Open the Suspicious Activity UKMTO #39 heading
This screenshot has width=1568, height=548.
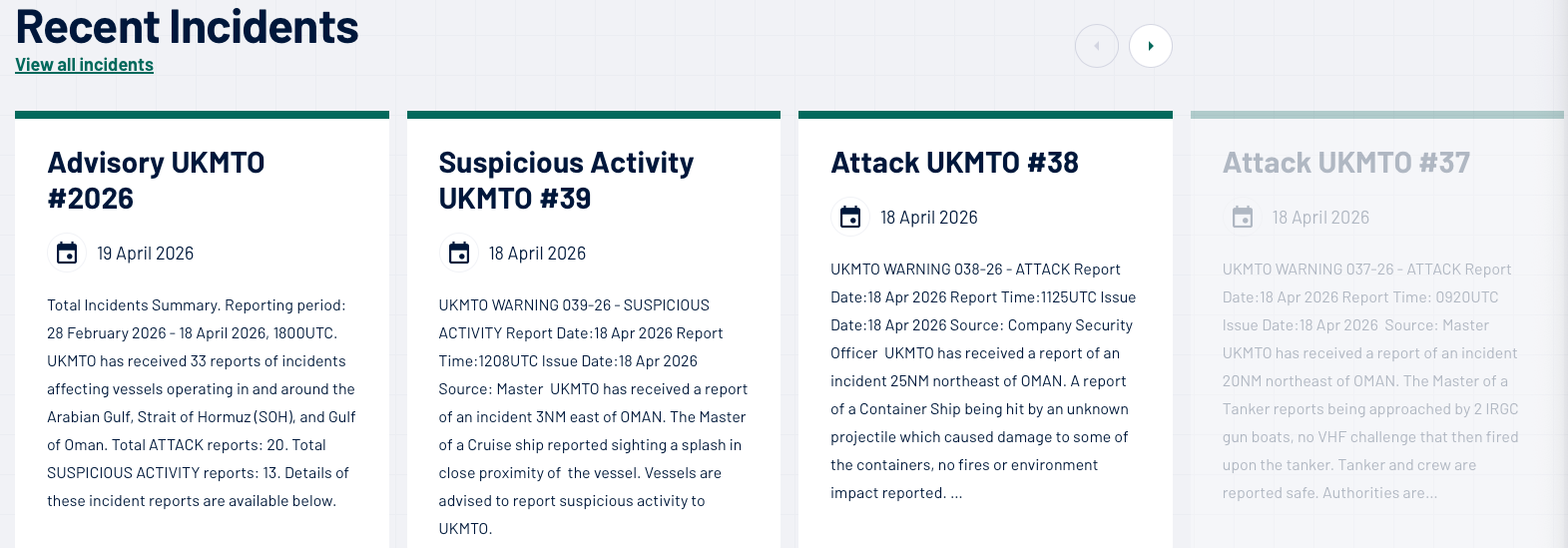566,181
